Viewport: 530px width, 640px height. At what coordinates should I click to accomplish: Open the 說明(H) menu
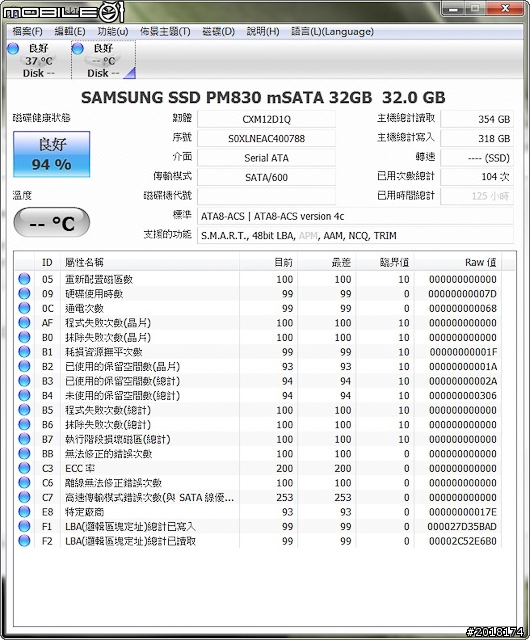(263, 31)
